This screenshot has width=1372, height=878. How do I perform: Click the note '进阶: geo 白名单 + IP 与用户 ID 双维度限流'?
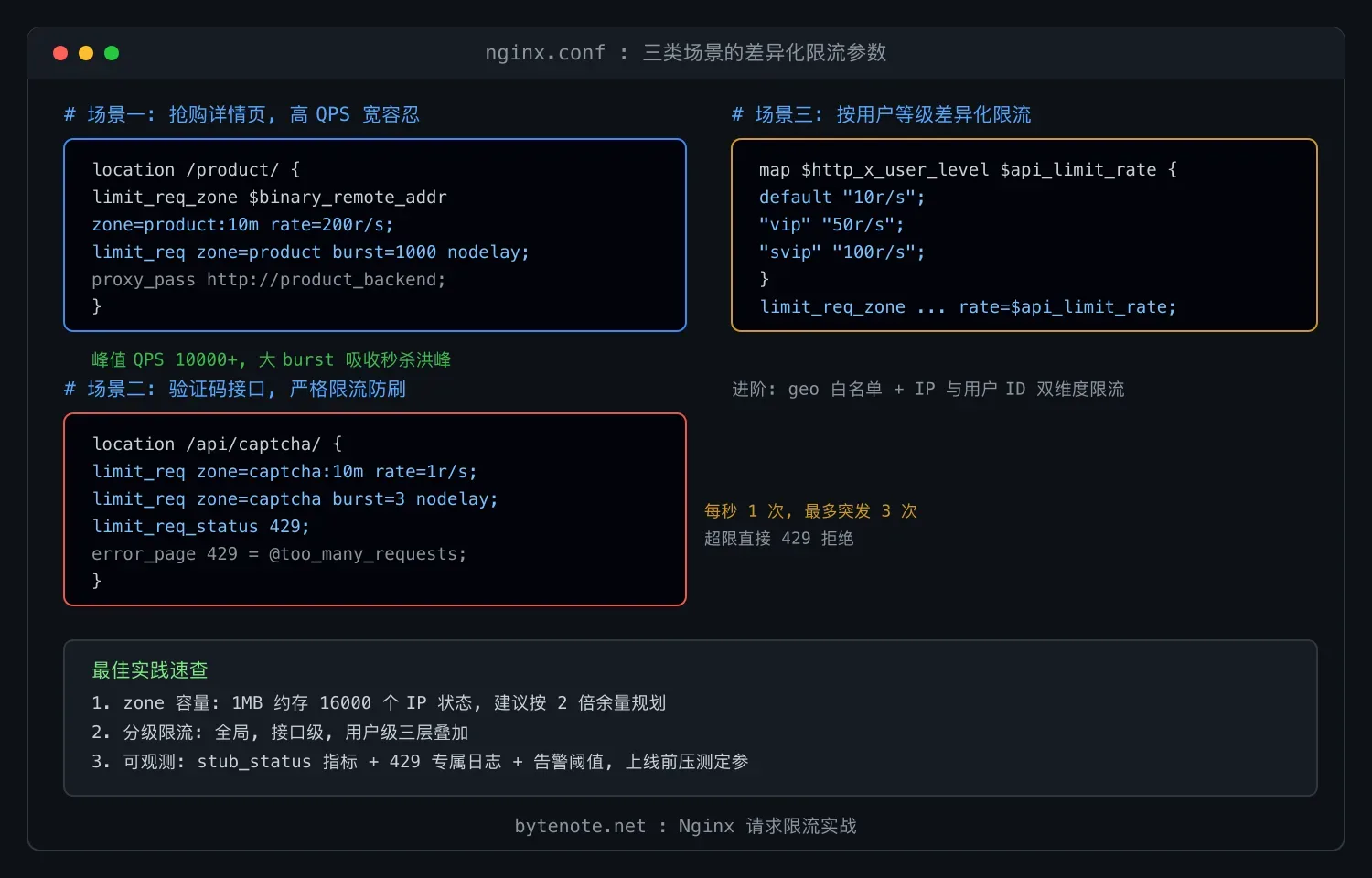pyautogui.click(x=928, y=389)
